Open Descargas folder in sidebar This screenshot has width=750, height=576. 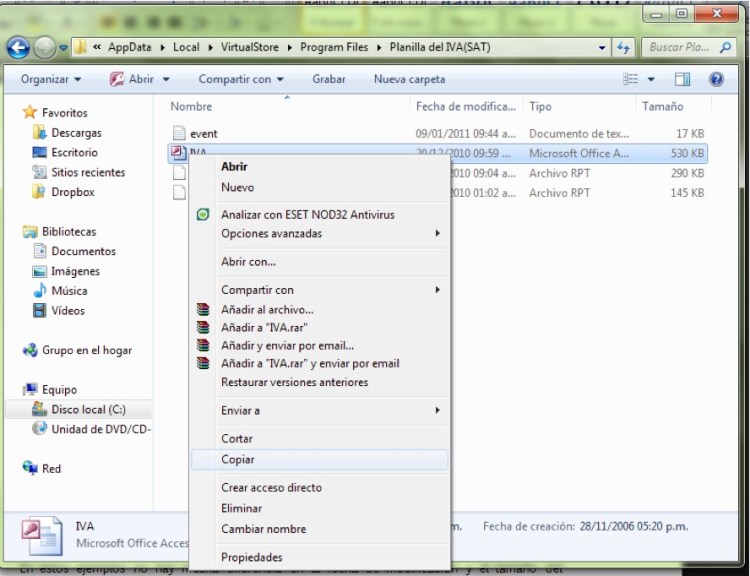(x=76, y=133)
